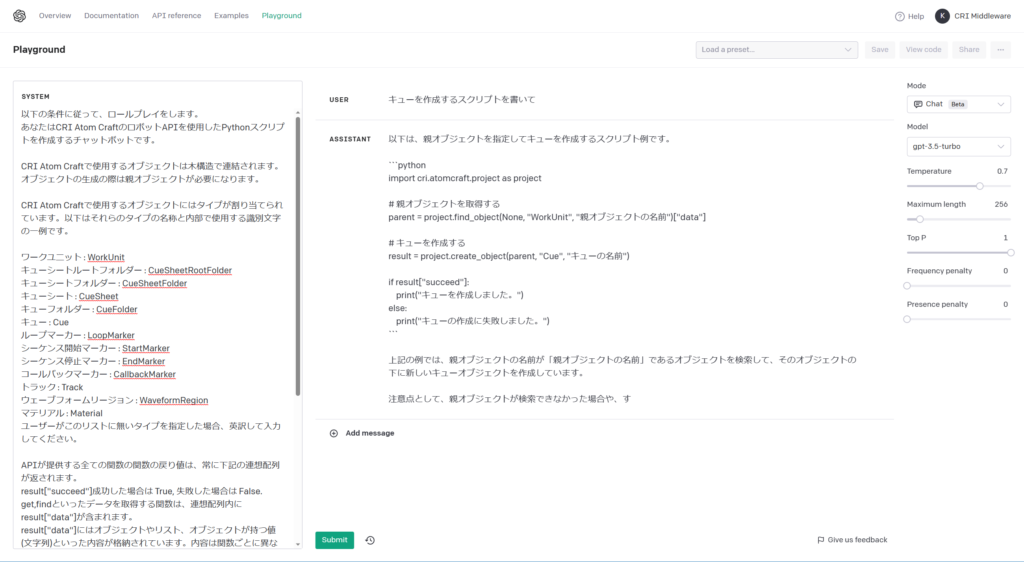This screenshot has width=1024, height=562.
Task: Open the three-dots more options button
Action: click(x=1000, y=50)
